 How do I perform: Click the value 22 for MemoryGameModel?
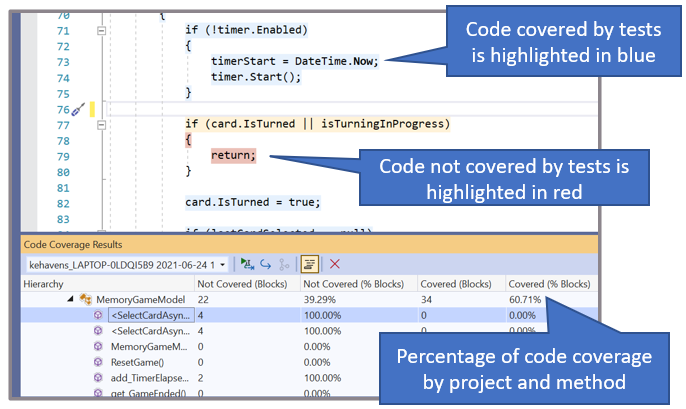pos(203,300)
